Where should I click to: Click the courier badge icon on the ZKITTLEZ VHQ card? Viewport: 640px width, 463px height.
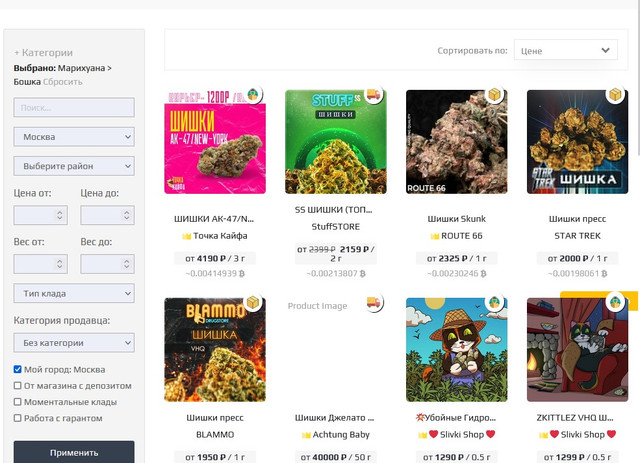[615, 303]
